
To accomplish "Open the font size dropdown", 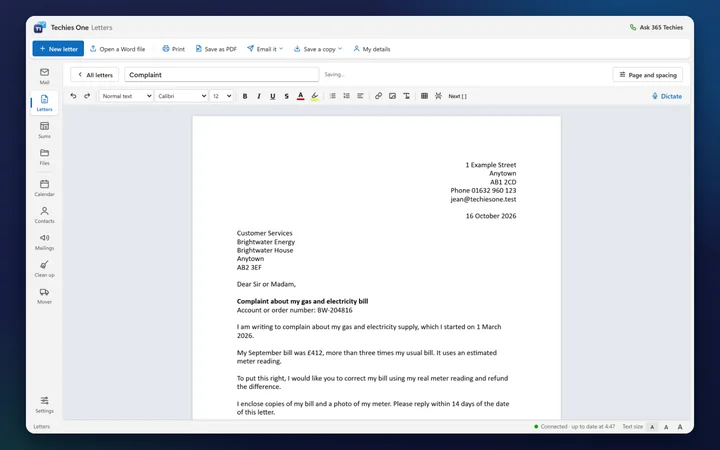I will 221,96.
